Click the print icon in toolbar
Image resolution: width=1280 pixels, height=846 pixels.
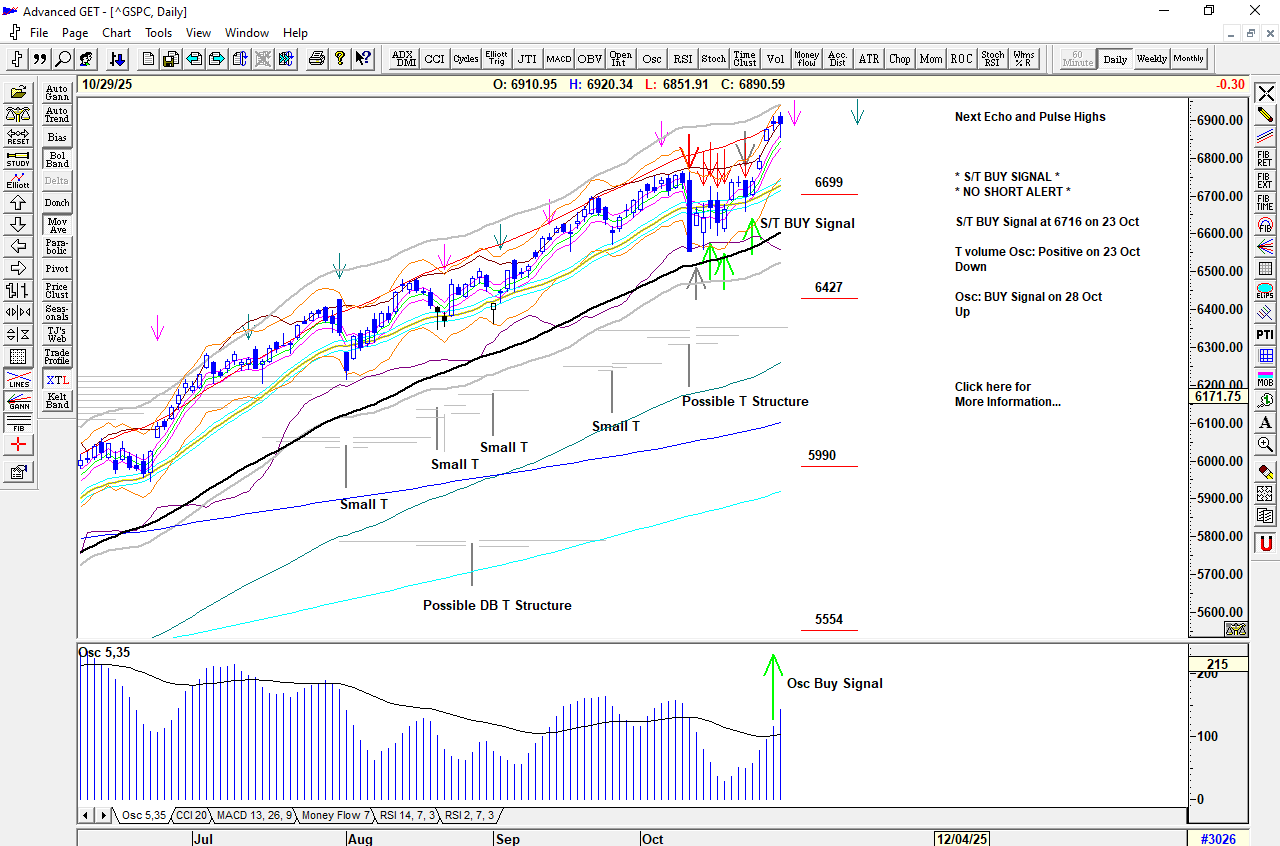tap(317, 59)
